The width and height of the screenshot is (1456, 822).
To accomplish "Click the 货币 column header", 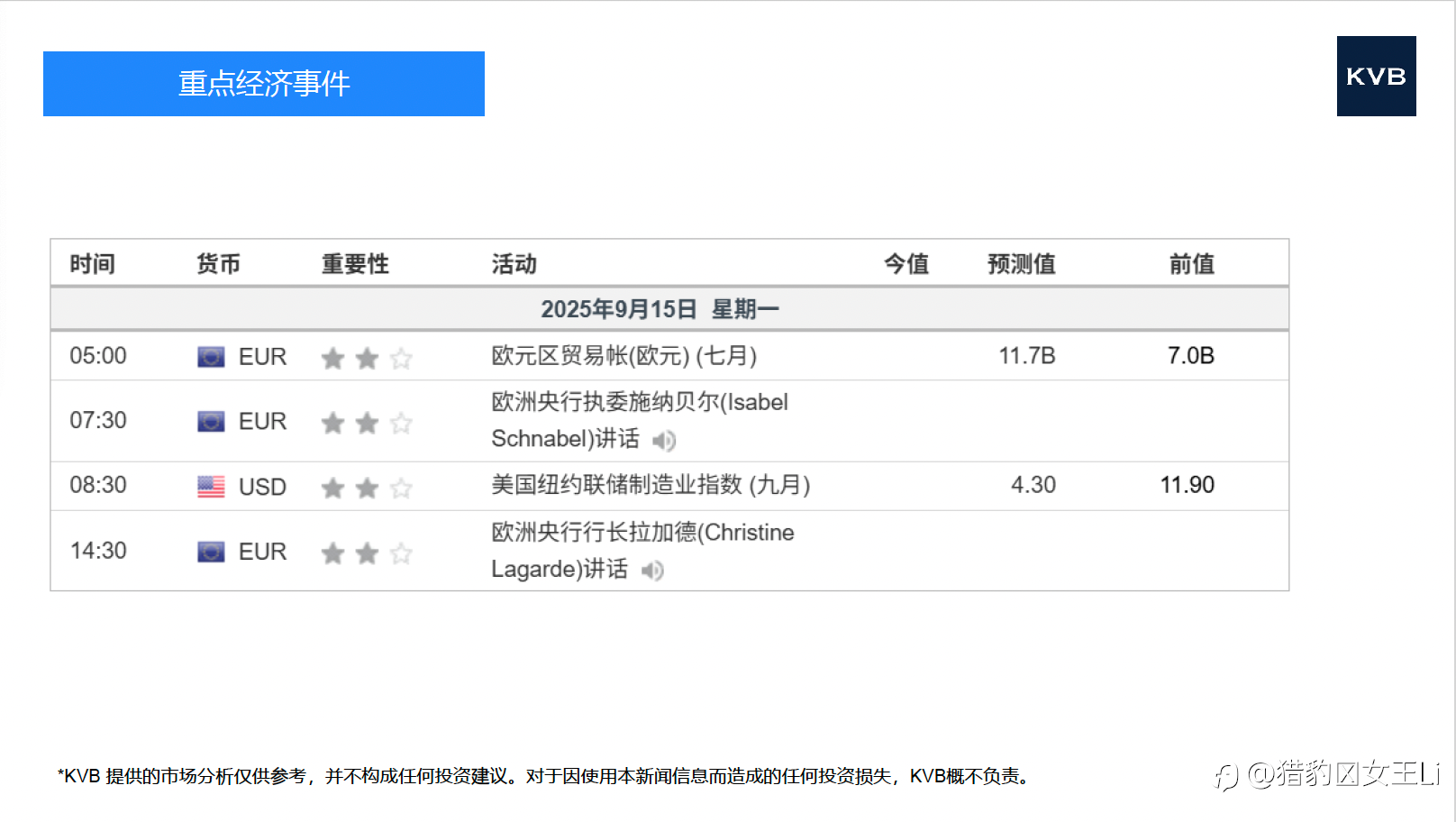I will click(219, 264).
